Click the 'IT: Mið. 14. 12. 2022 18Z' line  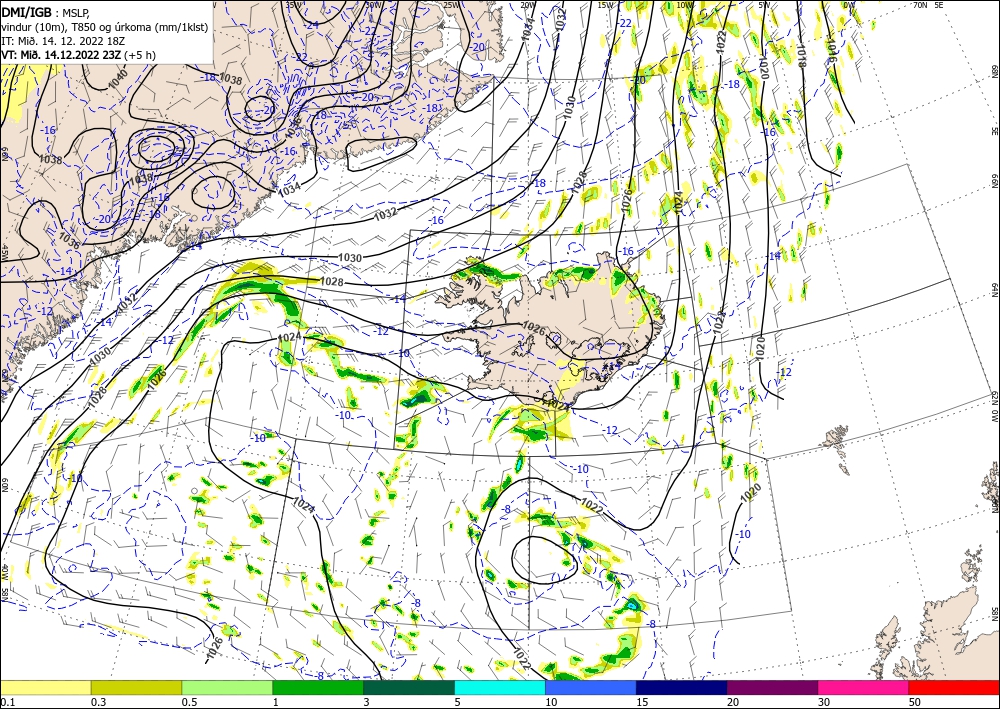coord(62,40)
